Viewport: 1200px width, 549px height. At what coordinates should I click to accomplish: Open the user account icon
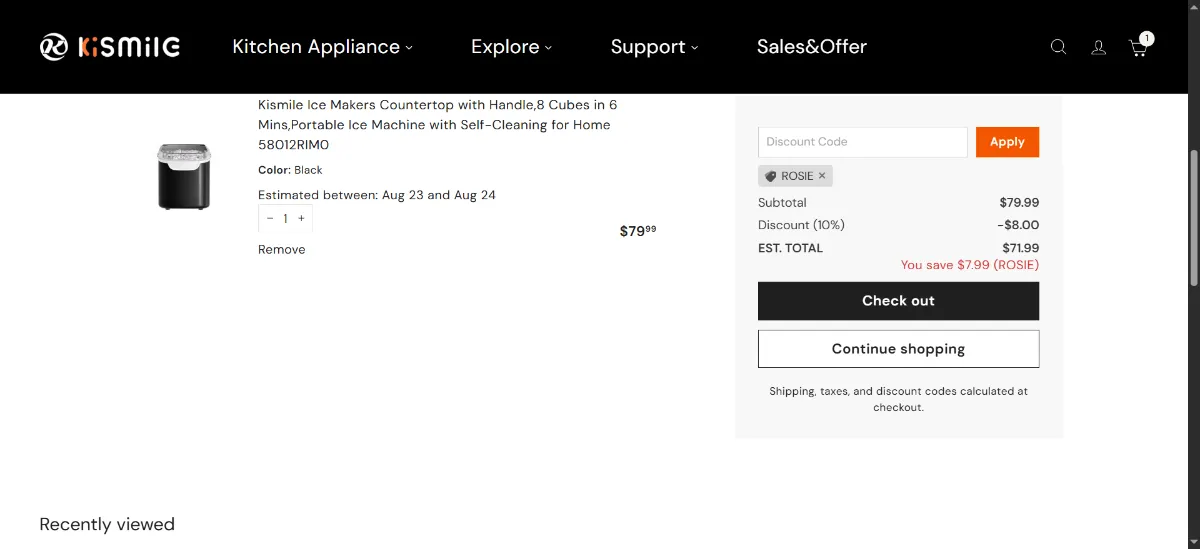click(1098, 47)
